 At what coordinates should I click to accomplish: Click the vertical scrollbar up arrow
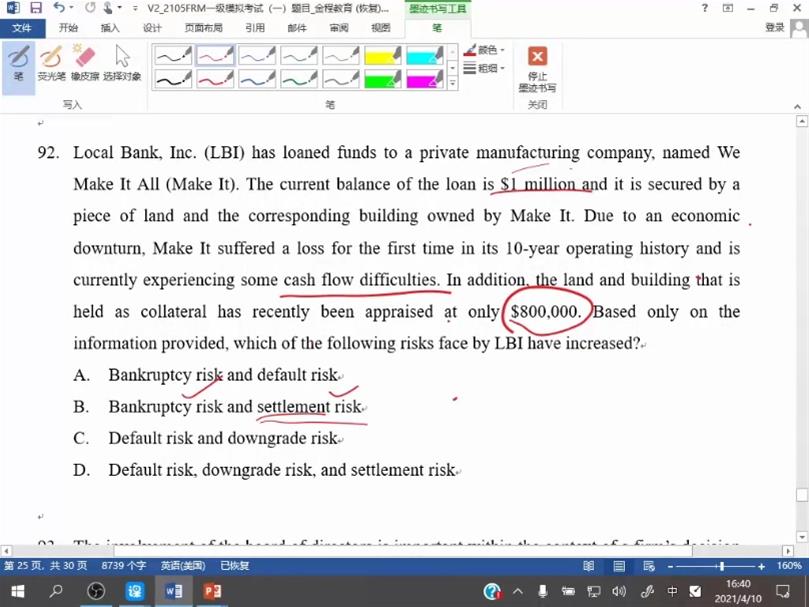[x=802, y=122]
